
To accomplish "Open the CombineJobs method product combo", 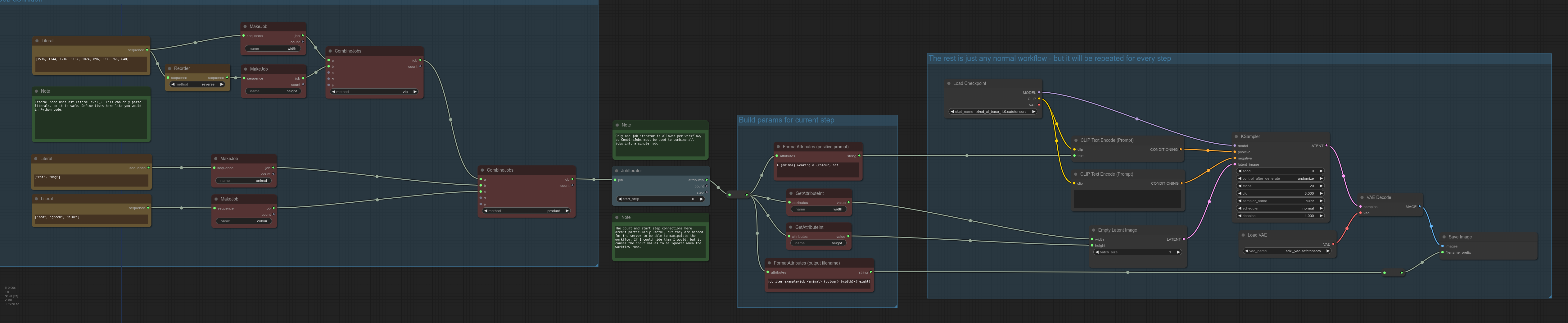I will coord(527,211).
